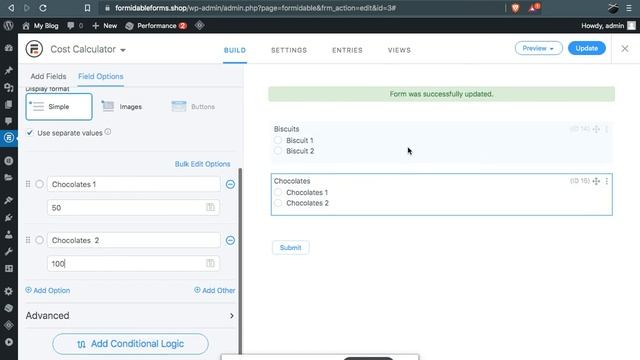
Task: Click drag handle for Chocolates 1 option
Action: coord(28,184)
